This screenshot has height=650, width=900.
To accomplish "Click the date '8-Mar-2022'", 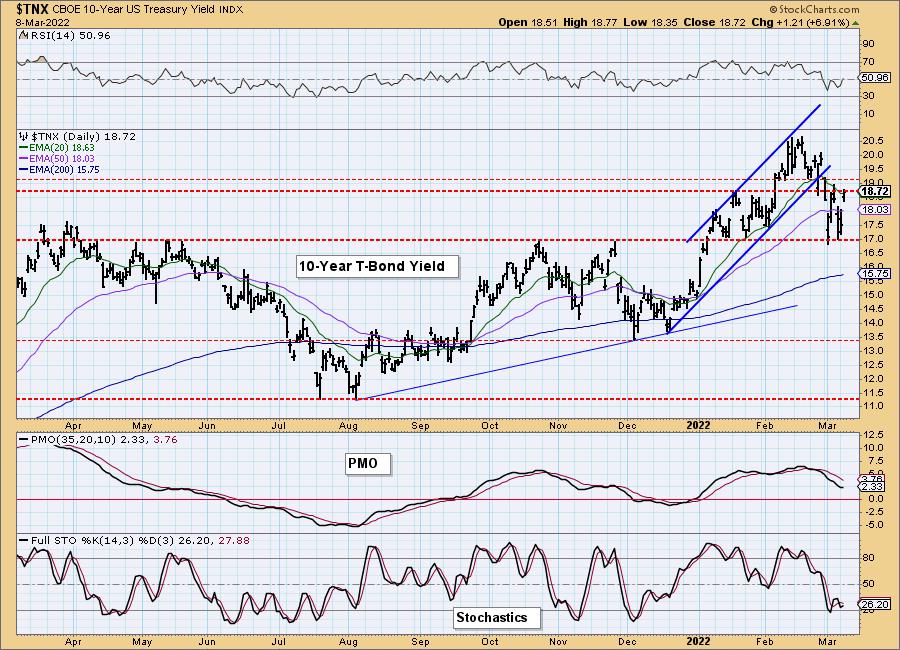I will click(x=42, y=23).
